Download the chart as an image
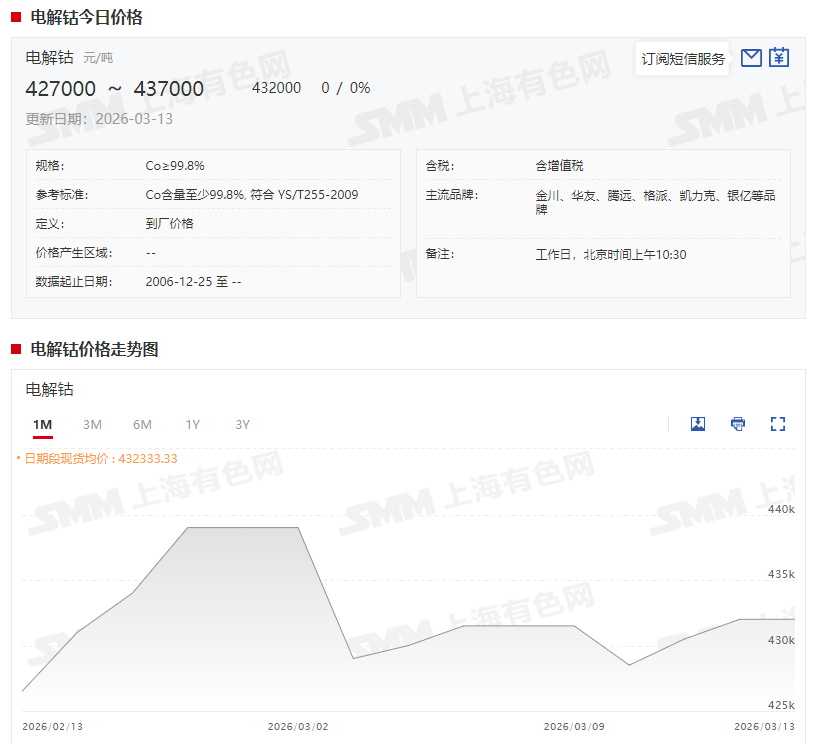Image resolution: width=814 pixels, height=744 pixels. coord(698,424)
